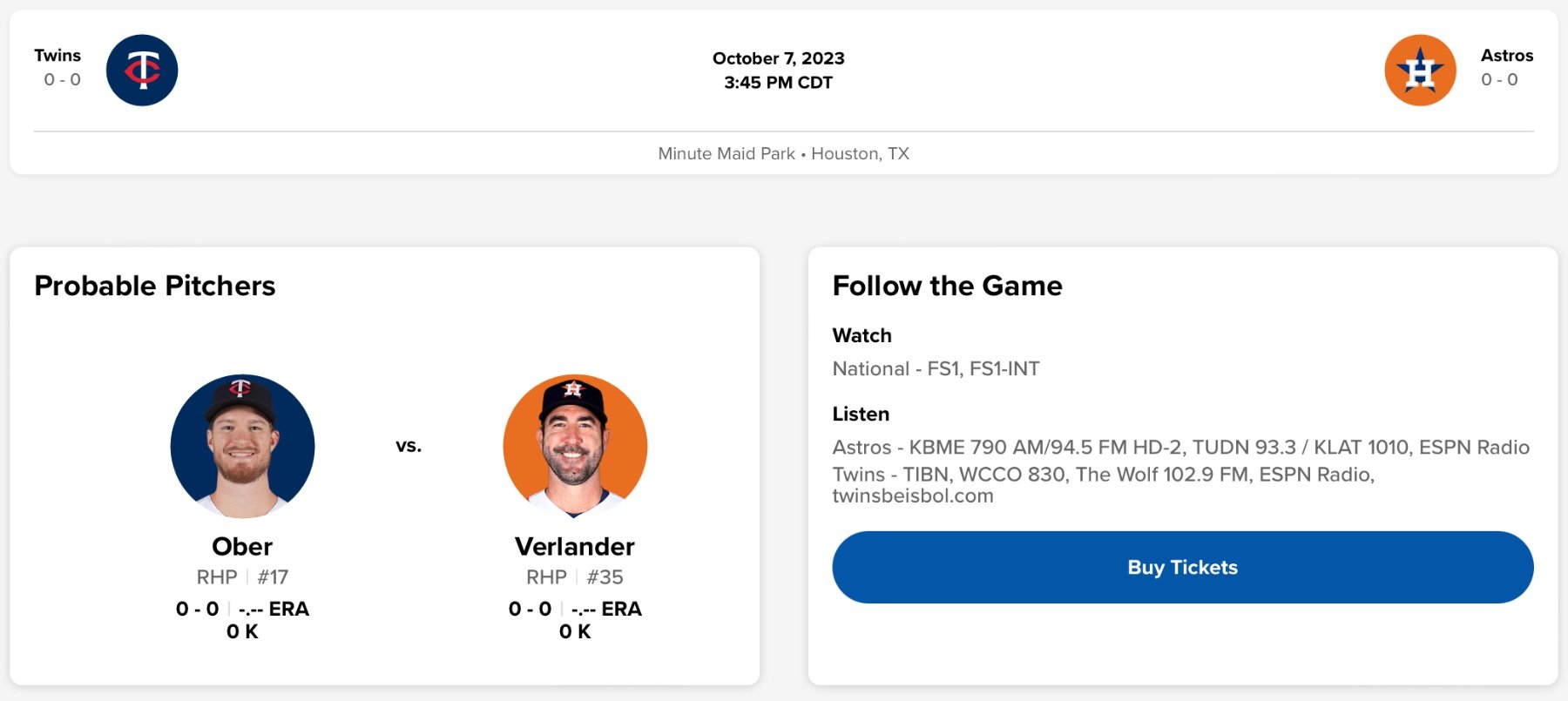Select the Twins team name in header
This screenshot has height=701, width=1568.
57,56
